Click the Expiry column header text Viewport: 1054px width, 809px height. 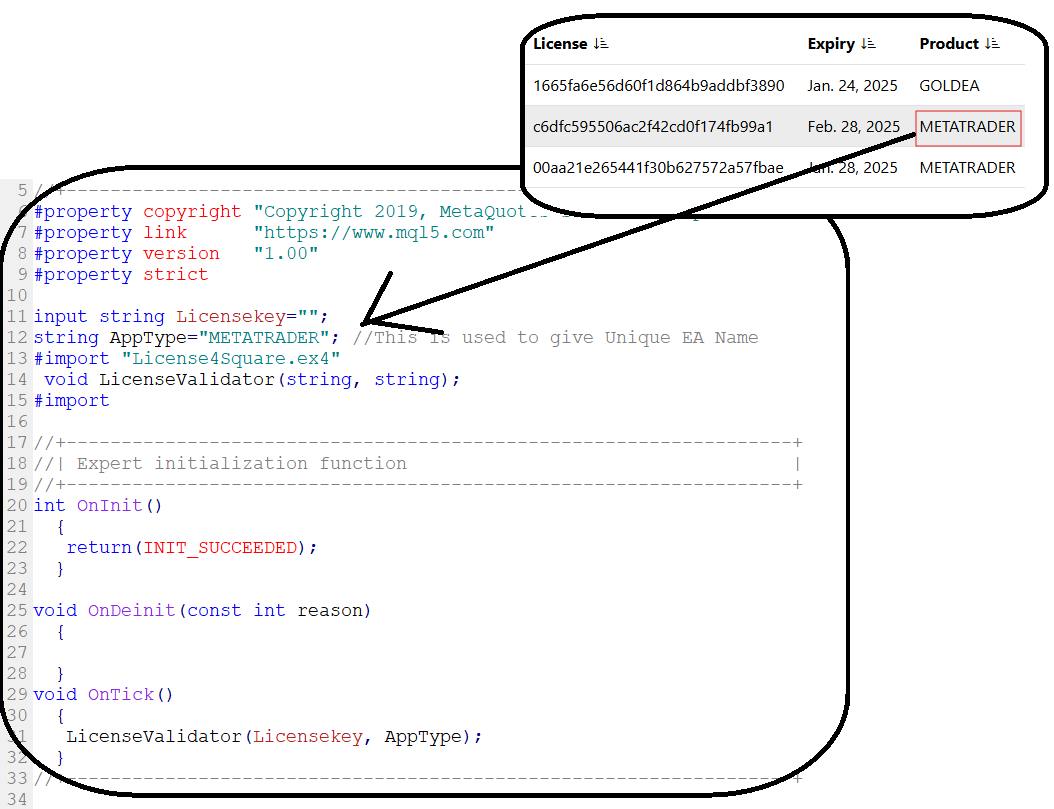click(x=831, y=44)
